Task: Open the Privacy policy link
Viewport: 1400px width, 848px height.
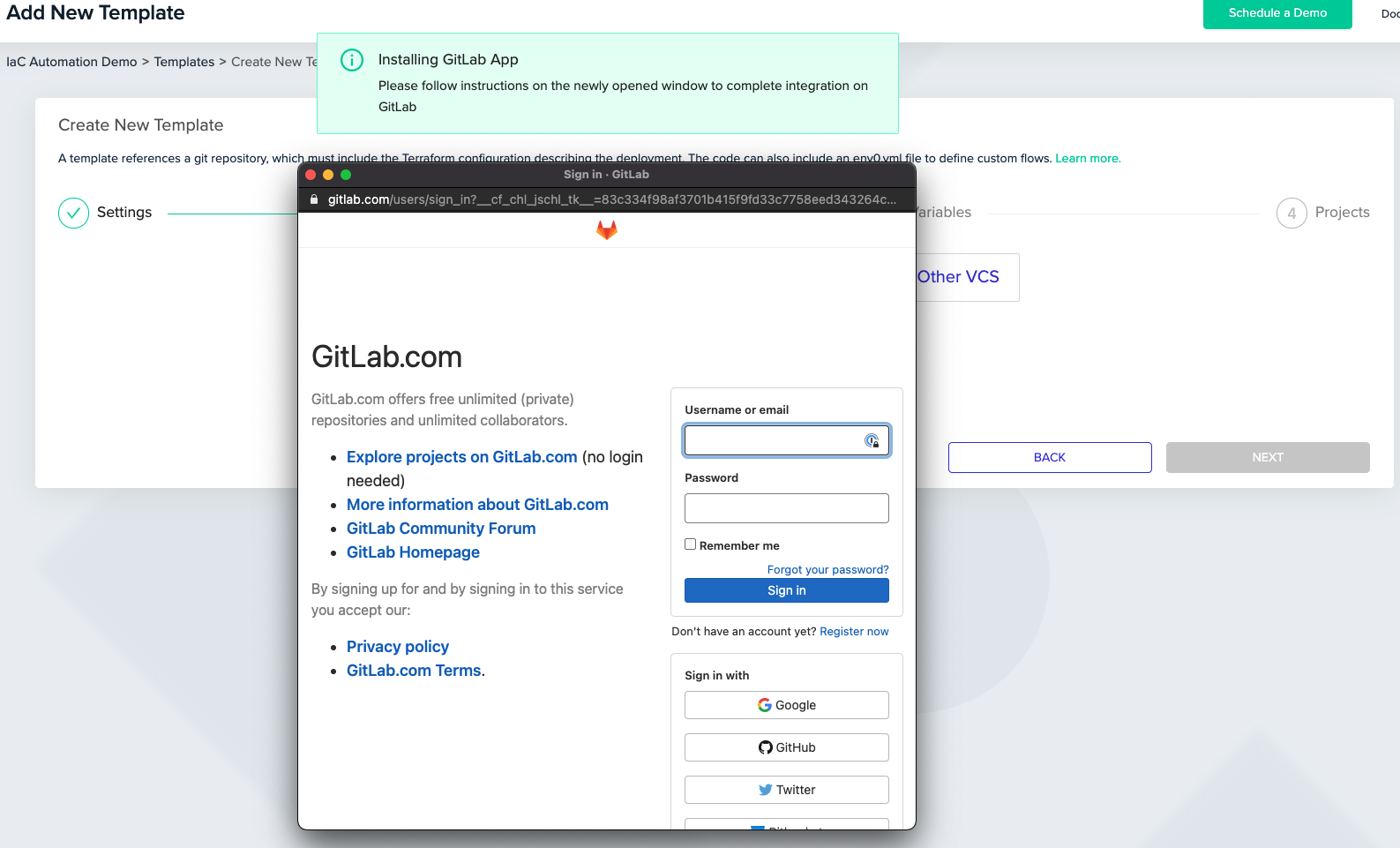Action: click(398, 647)
